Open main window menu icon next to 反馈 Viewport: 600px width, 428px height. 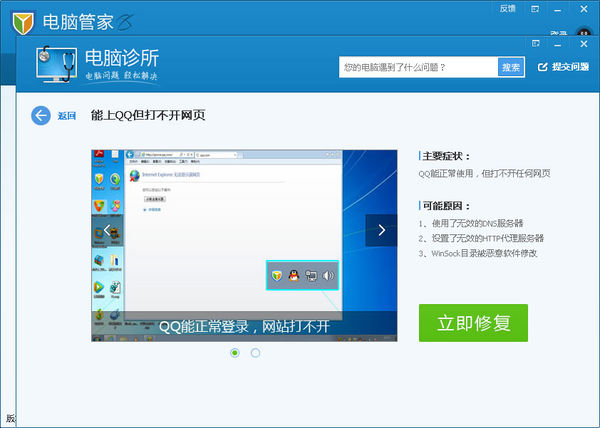tap(535, 9)
